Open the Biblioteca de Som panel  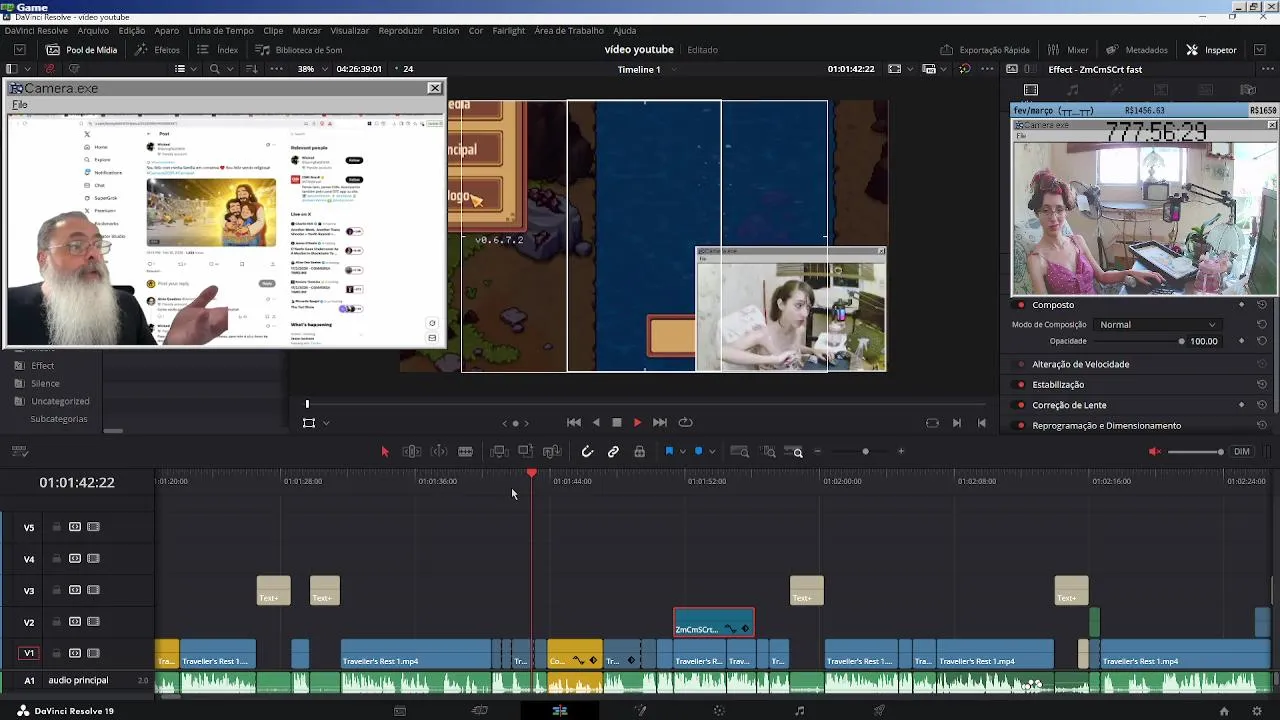(x=299, y=50)
